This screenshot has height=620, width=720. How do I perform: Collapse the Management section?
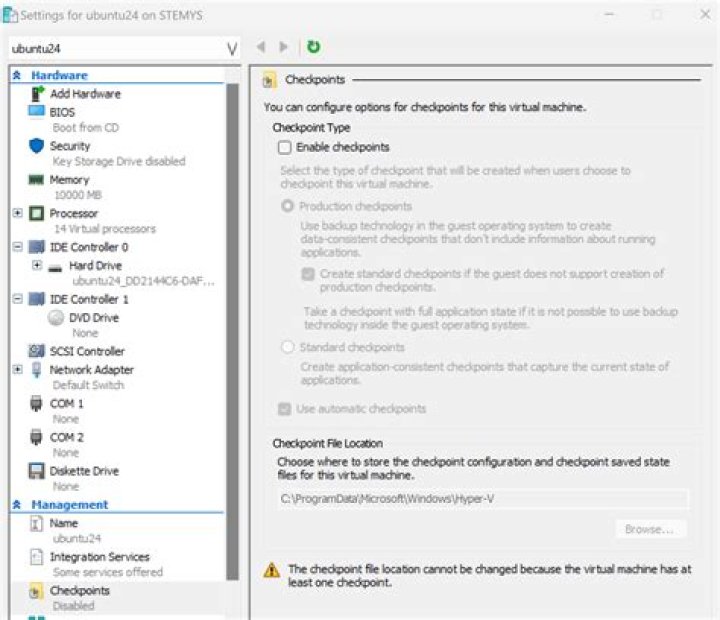tap(17, 505)
